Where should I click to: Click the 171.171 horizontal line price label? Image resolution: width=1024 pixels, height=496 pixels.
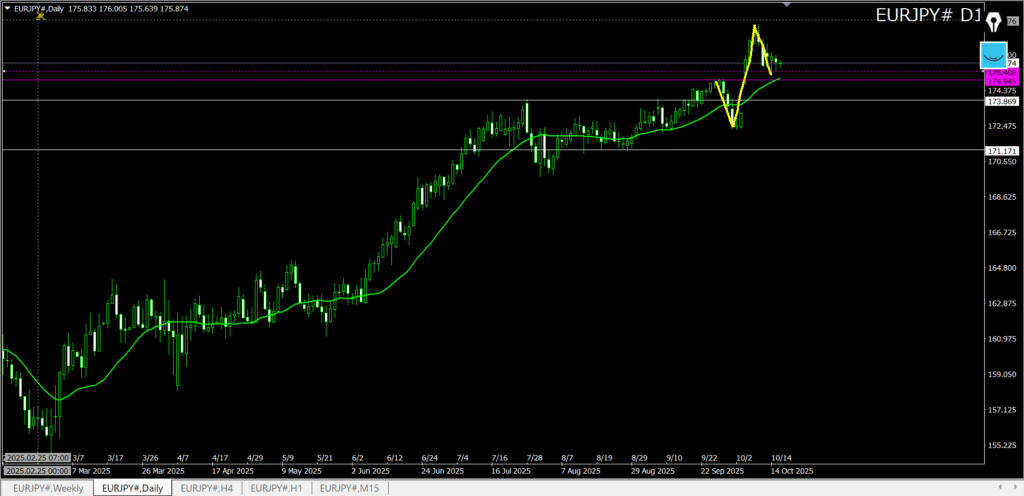pos(1001,150)
